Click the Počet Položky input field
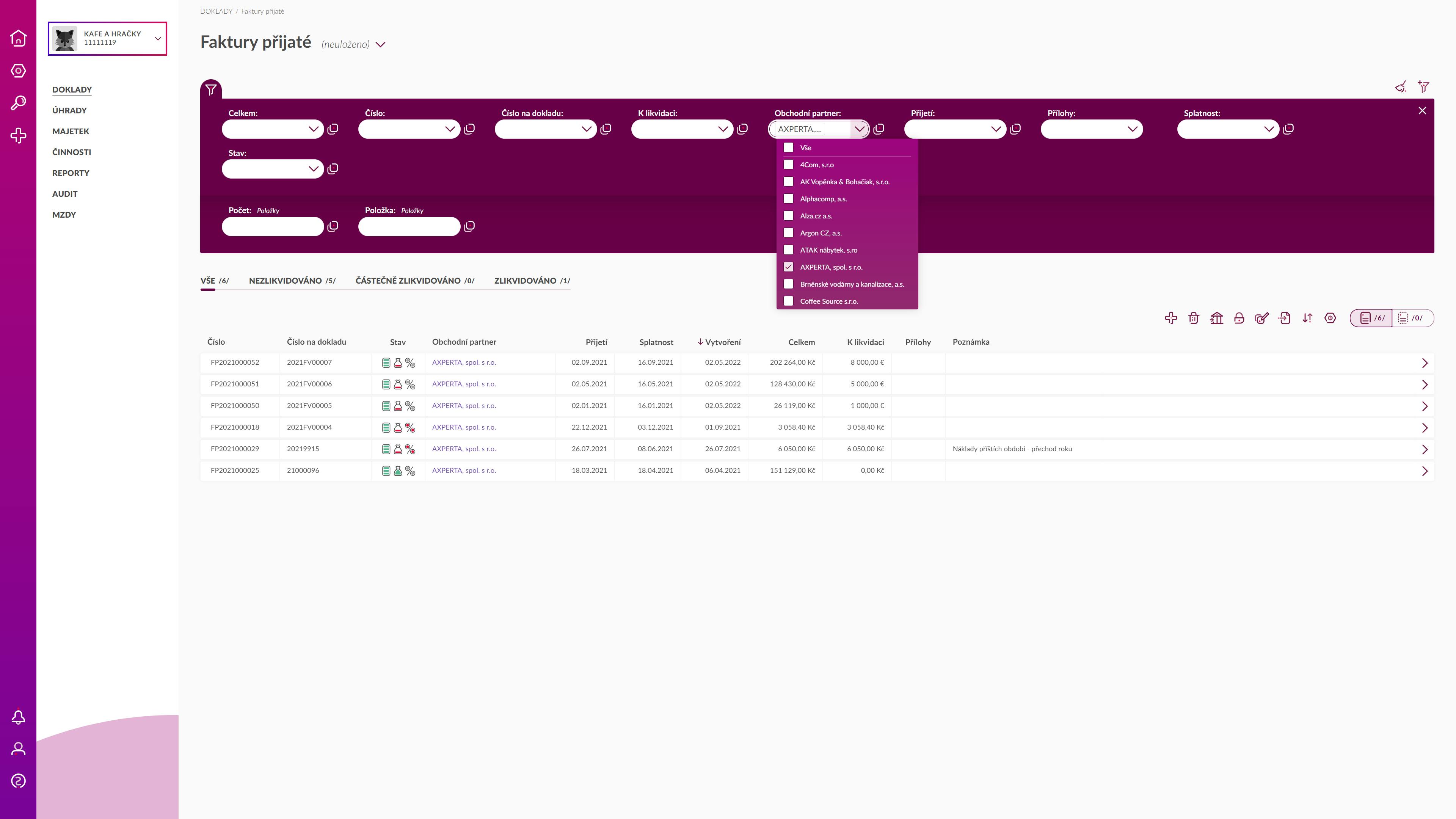The width and height of the screenshot is (1456, 819). tap(273, 227)
